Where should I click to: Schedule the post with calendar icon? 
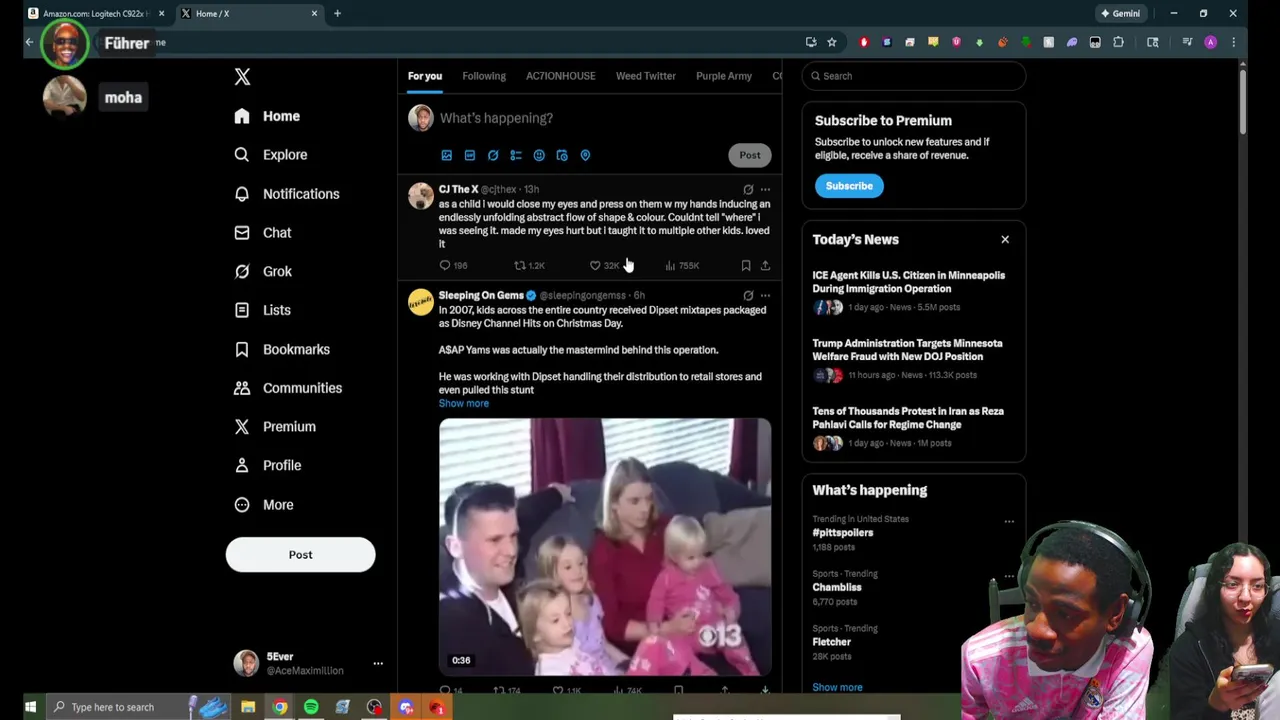(562, 155)
